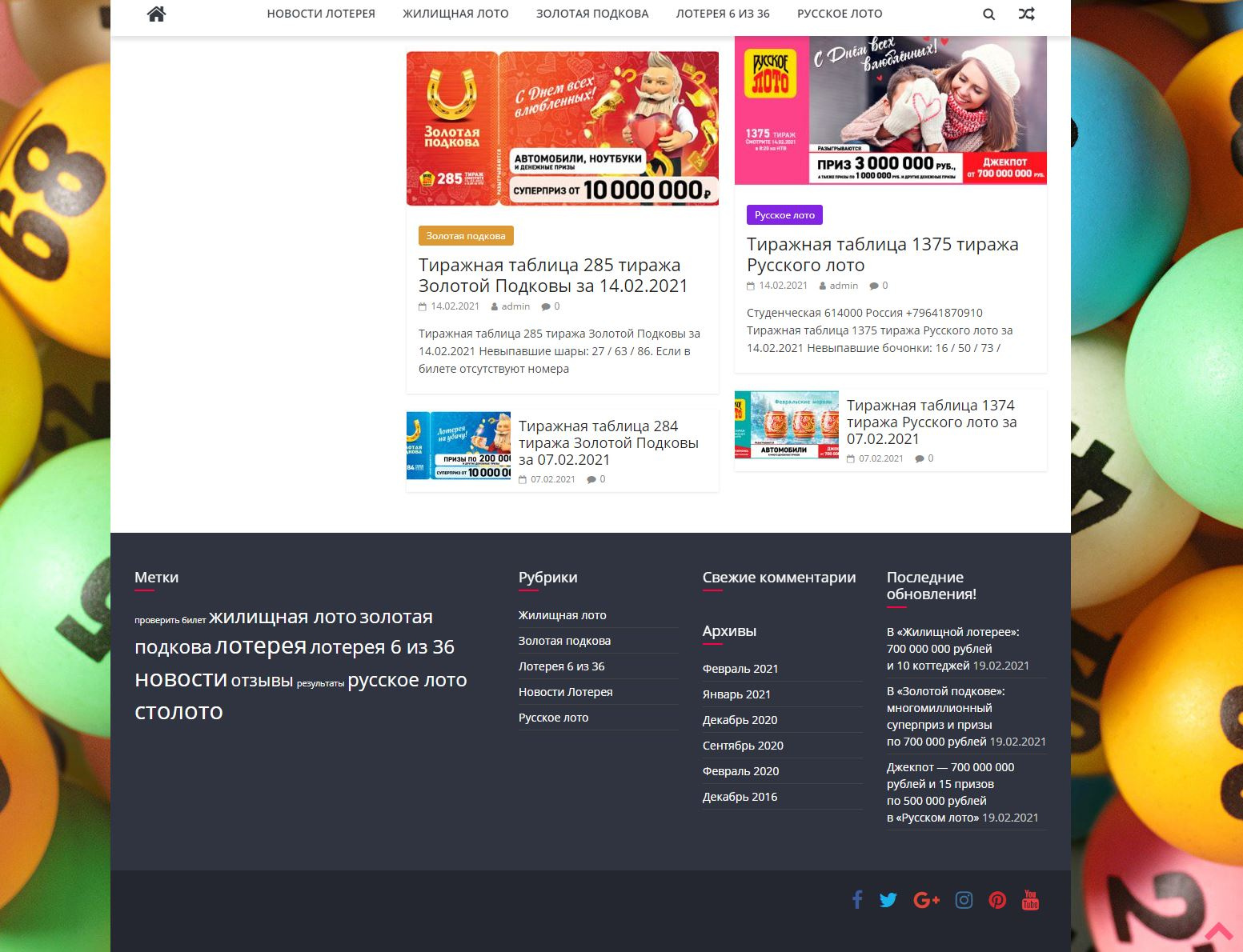Open the Февраль 2020 archive
The width and height of the screenshot is (1243, 952).
point(740,771)
